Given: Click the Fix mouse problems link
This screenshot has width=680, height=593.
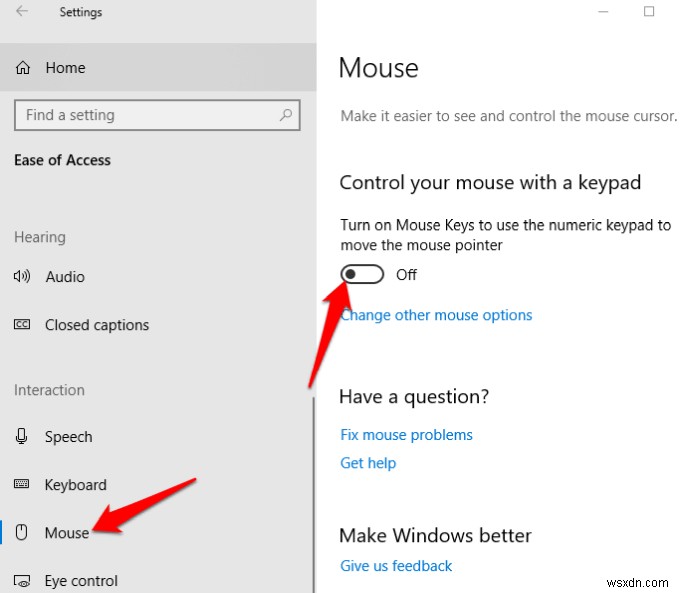Looking at the screenshot, I should click(406, 435).
